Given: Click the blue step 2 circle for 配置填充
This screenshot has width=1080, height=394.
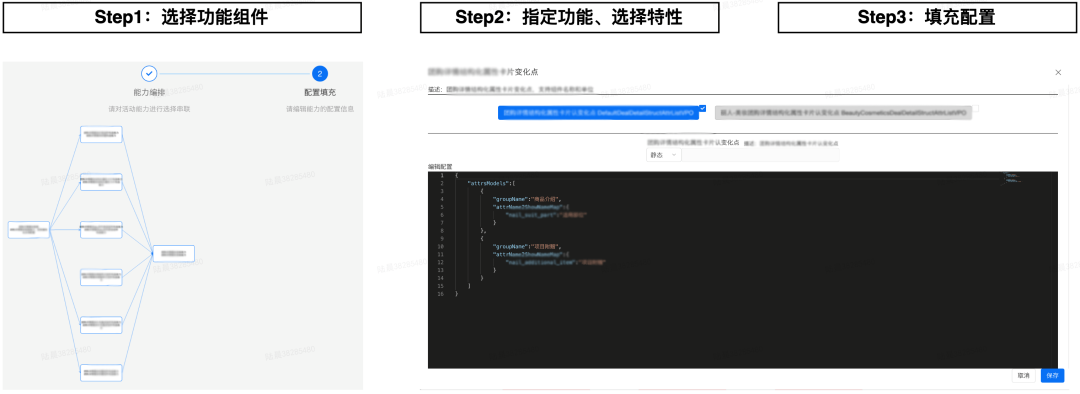Looking at the screenshot, I should (320, 73).
